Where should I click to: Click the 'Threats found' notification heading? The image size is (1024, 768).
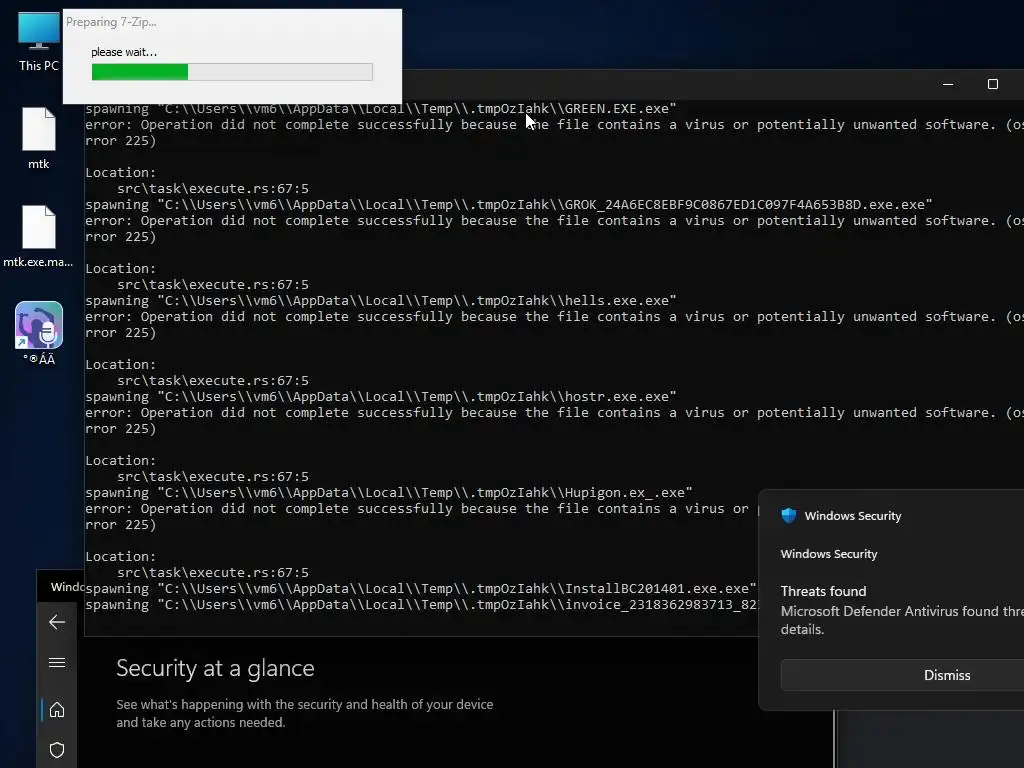(x=824, y=591)
